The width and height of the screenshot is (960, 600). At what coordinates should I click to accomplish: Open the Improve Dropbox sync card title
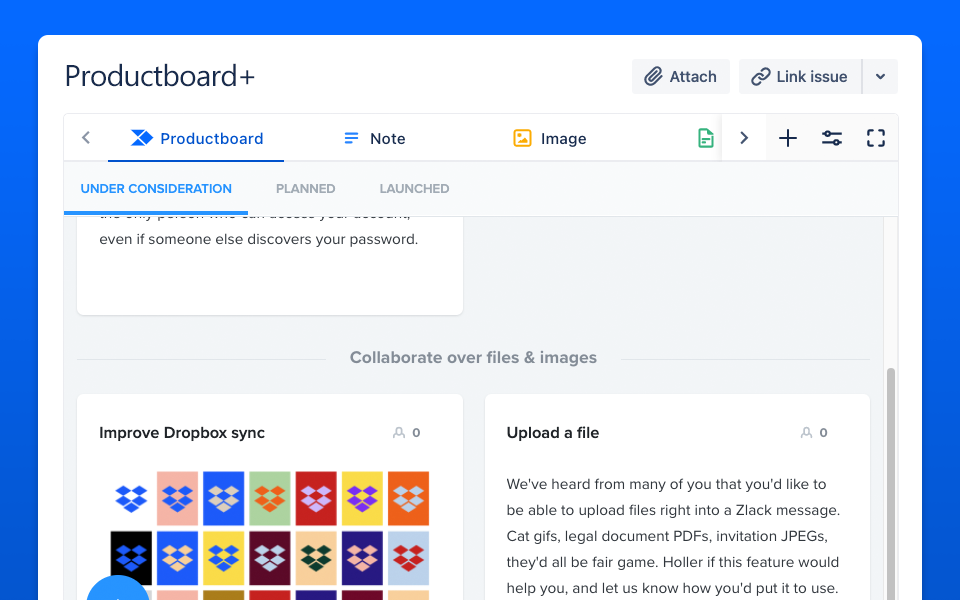tap(182, 433)
